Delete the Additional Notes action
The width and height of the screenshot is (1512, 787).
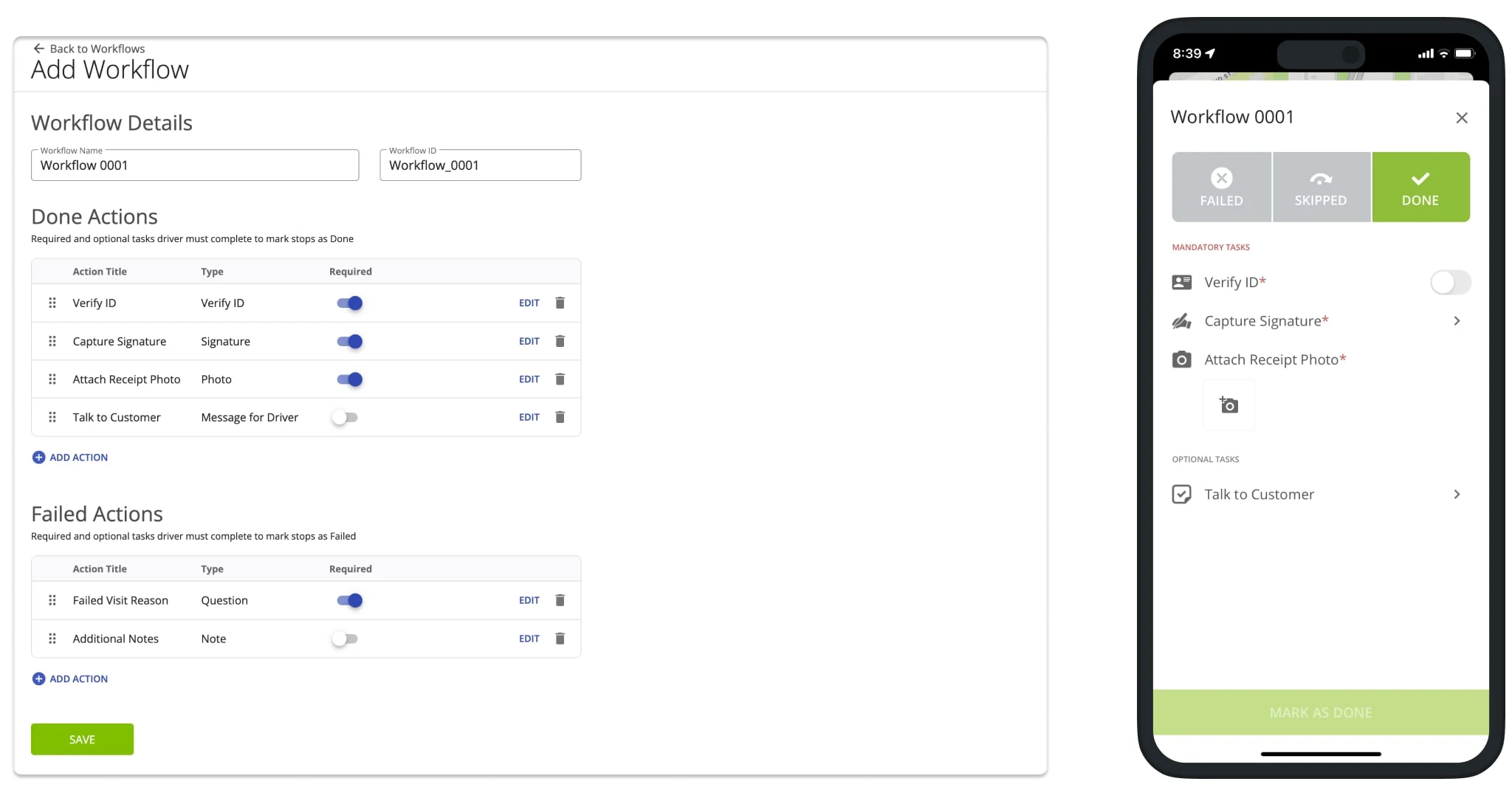(x=560, y=639)
